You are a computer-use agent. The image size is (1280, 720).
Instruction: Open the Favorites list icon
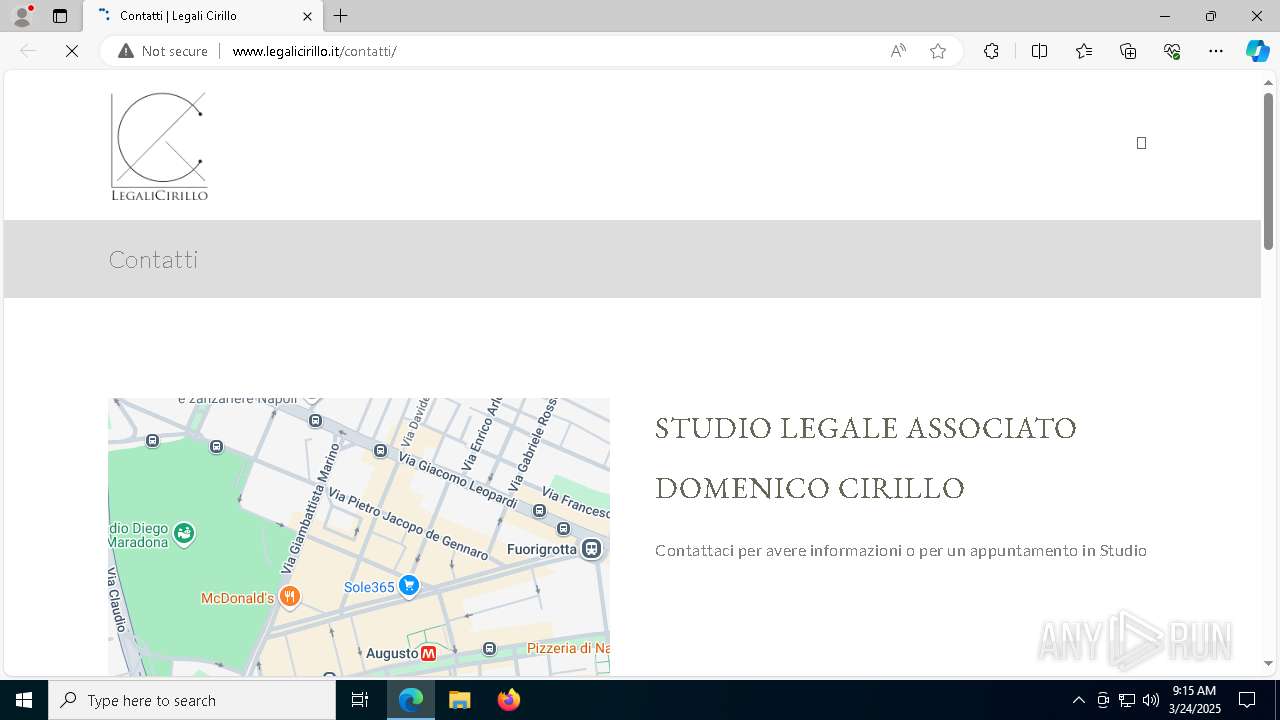pos(1084,51)
